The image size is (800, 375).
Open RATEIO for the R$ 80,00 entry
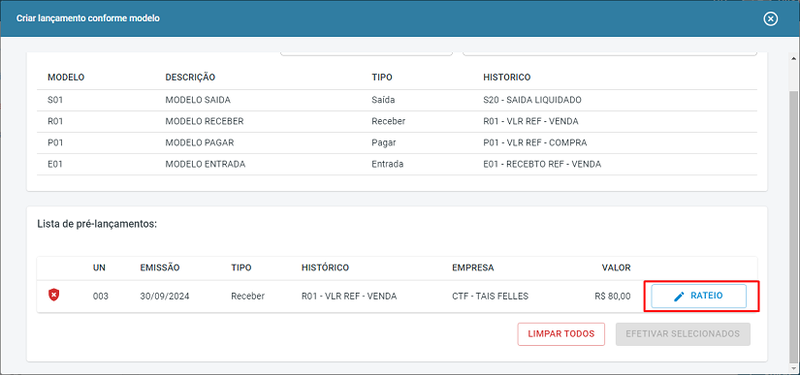(698, 296)
